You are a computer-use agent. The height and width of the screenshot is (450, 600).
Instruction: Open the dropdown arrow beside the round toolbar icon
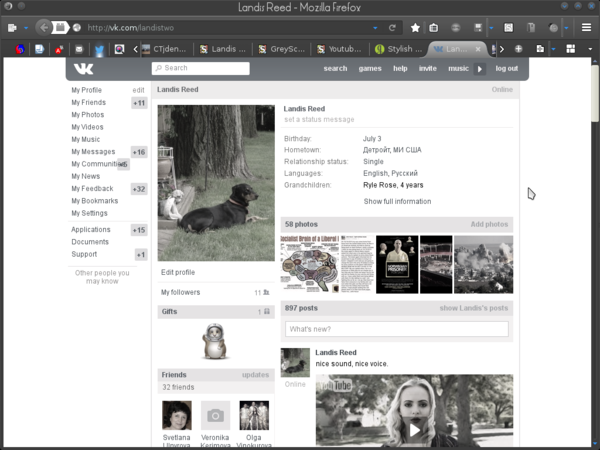pos(566,28)
